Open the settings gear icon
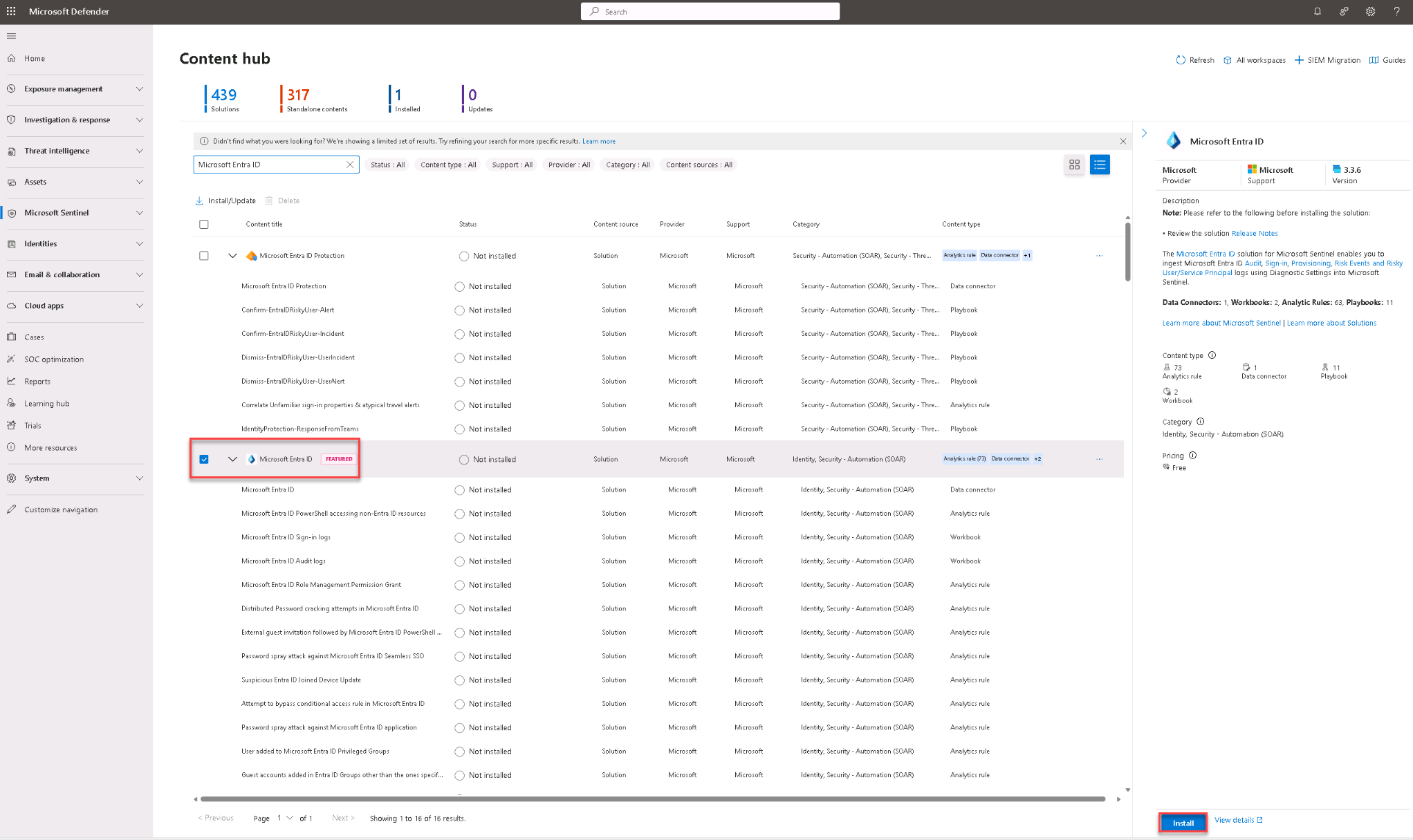Image resolution: width=1413 pixels, height=840 pixels. (1370, 11)
